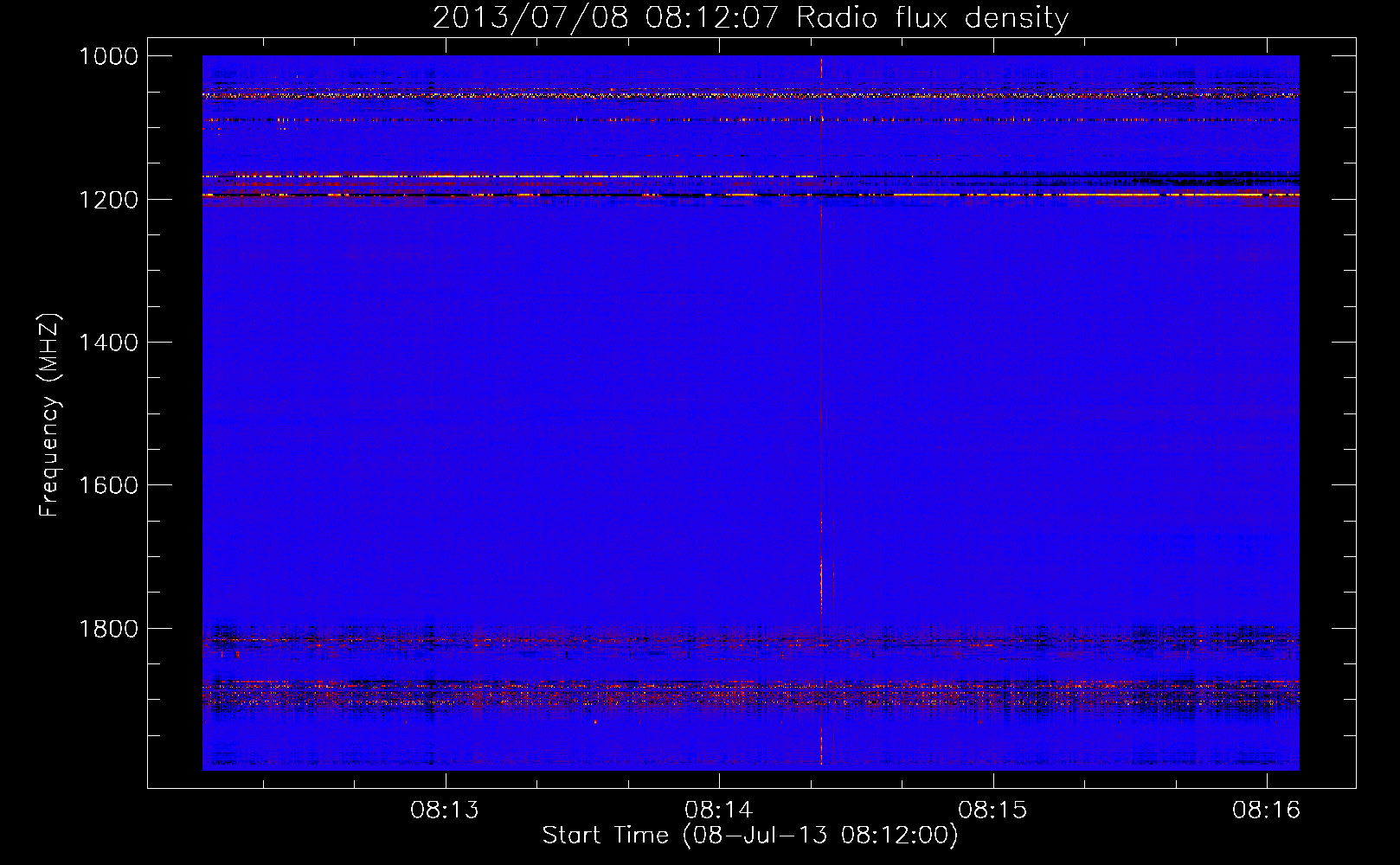Click the 08:16 time tick label
This screenshot has height=865, width=1400.
1267,811
